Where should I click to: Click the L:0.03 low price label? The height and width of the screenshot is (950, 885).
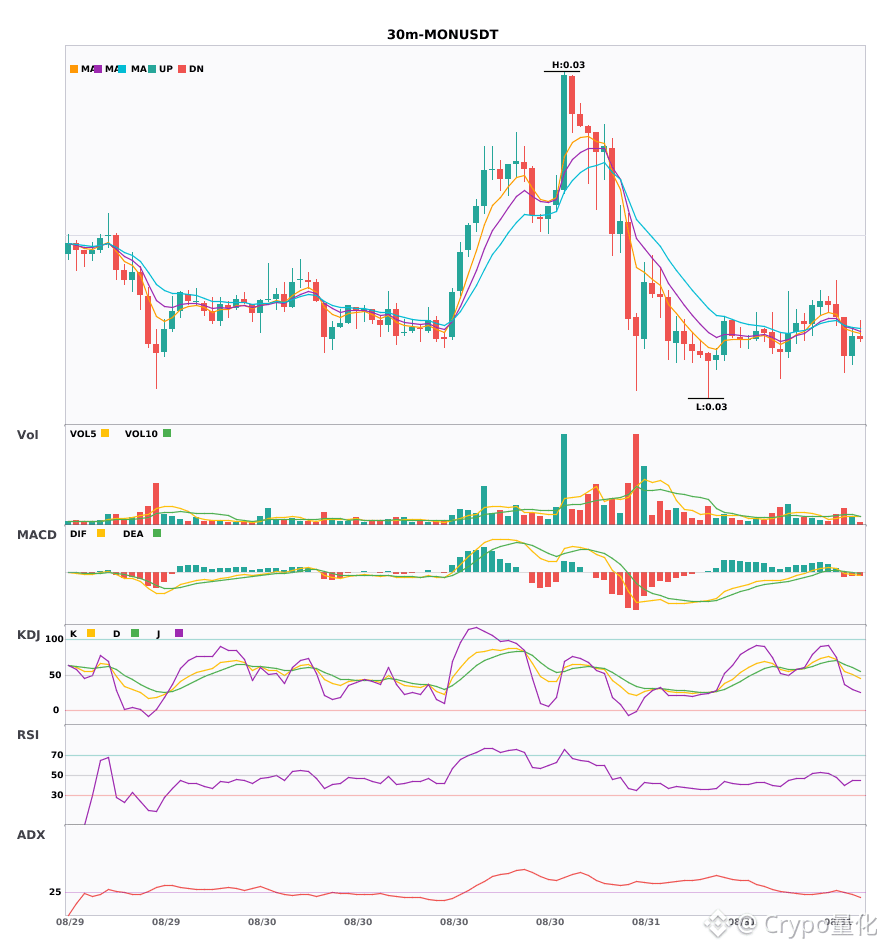711,407
